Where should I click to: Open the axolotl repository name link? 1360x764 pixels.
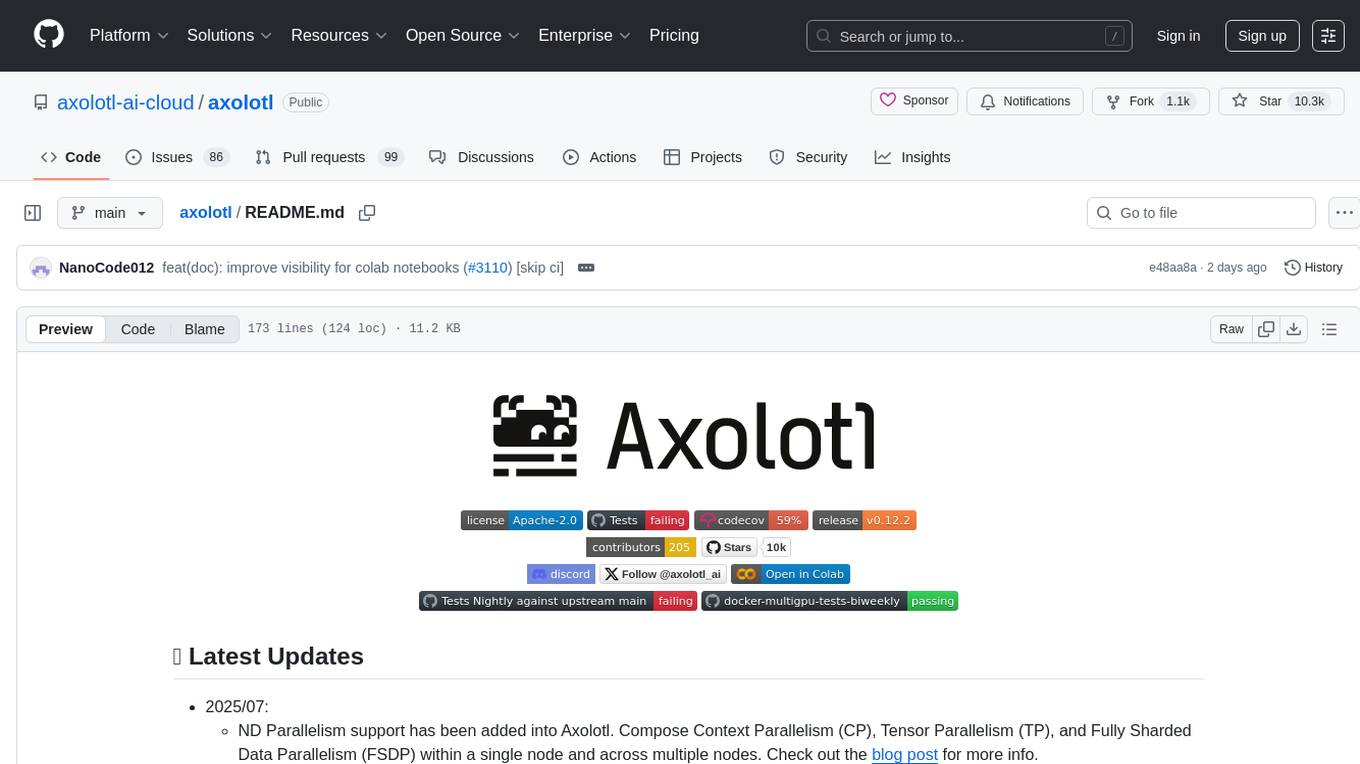(x=240, y=102)
